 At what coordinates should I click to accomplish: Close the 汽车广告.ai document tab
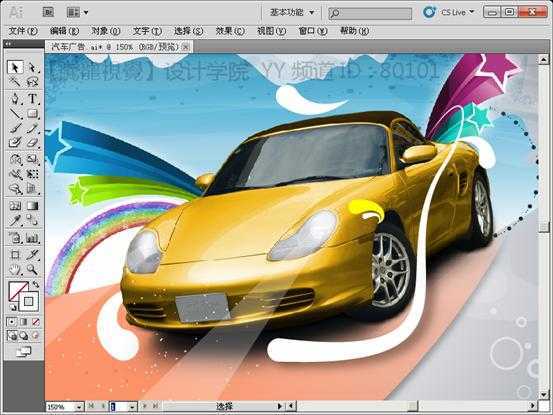[x=186, y=47]
